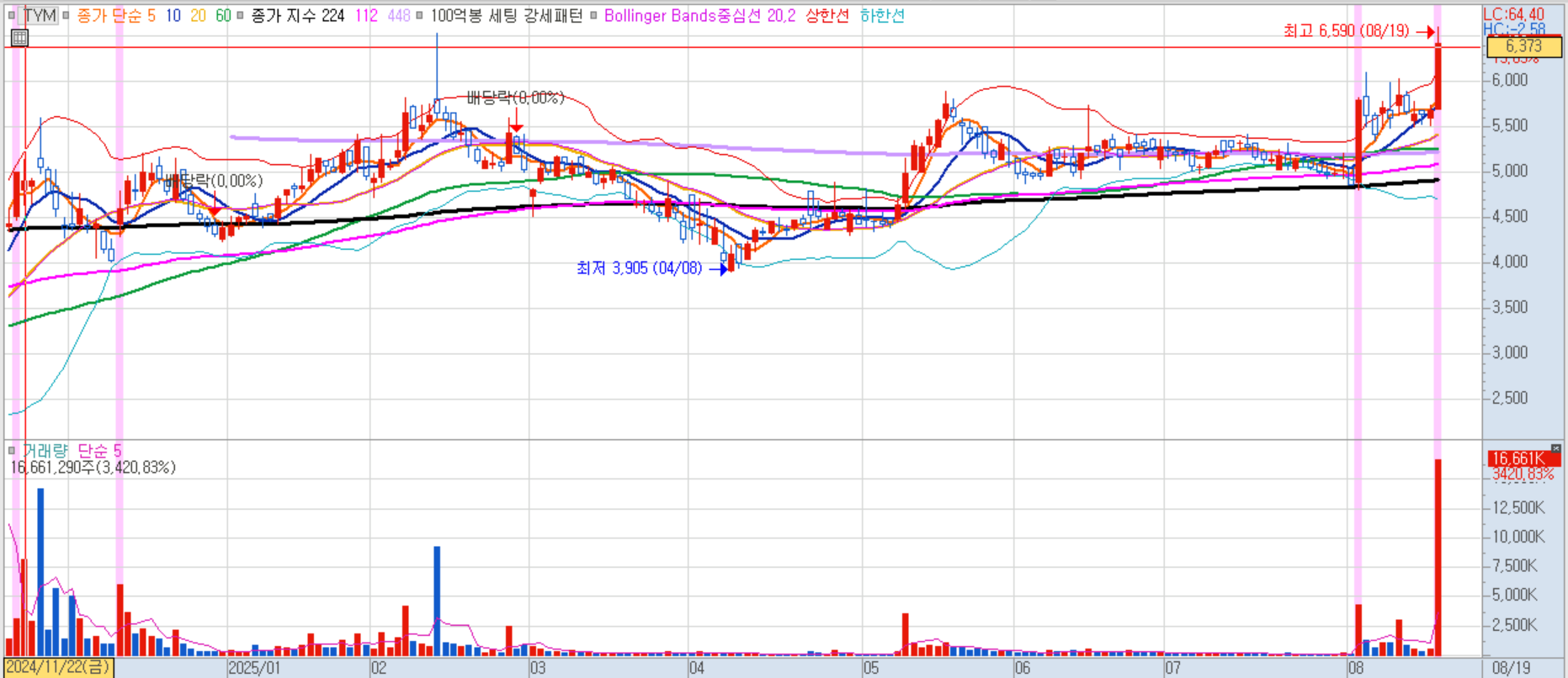The height and width of the screenshot is (678, 1568).
Task: Click the 5,000 price axis label
Action: pos(1510,171)
